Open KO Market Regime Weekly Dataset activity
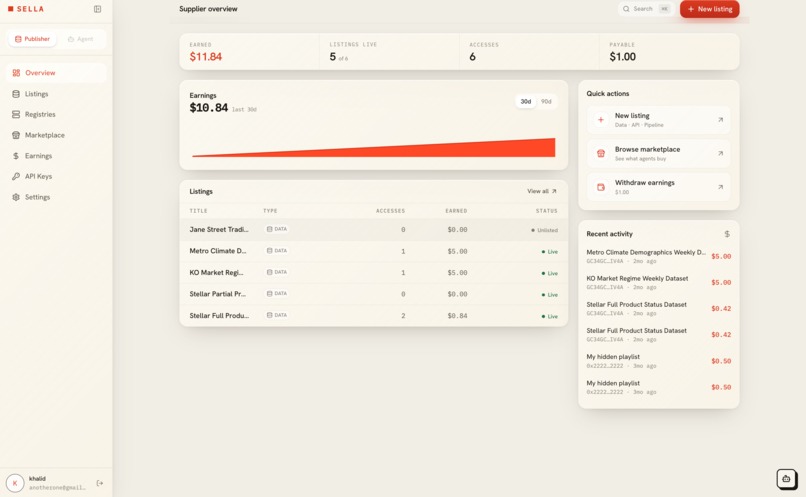Screen dimensions: 806x497 point(658,282)
